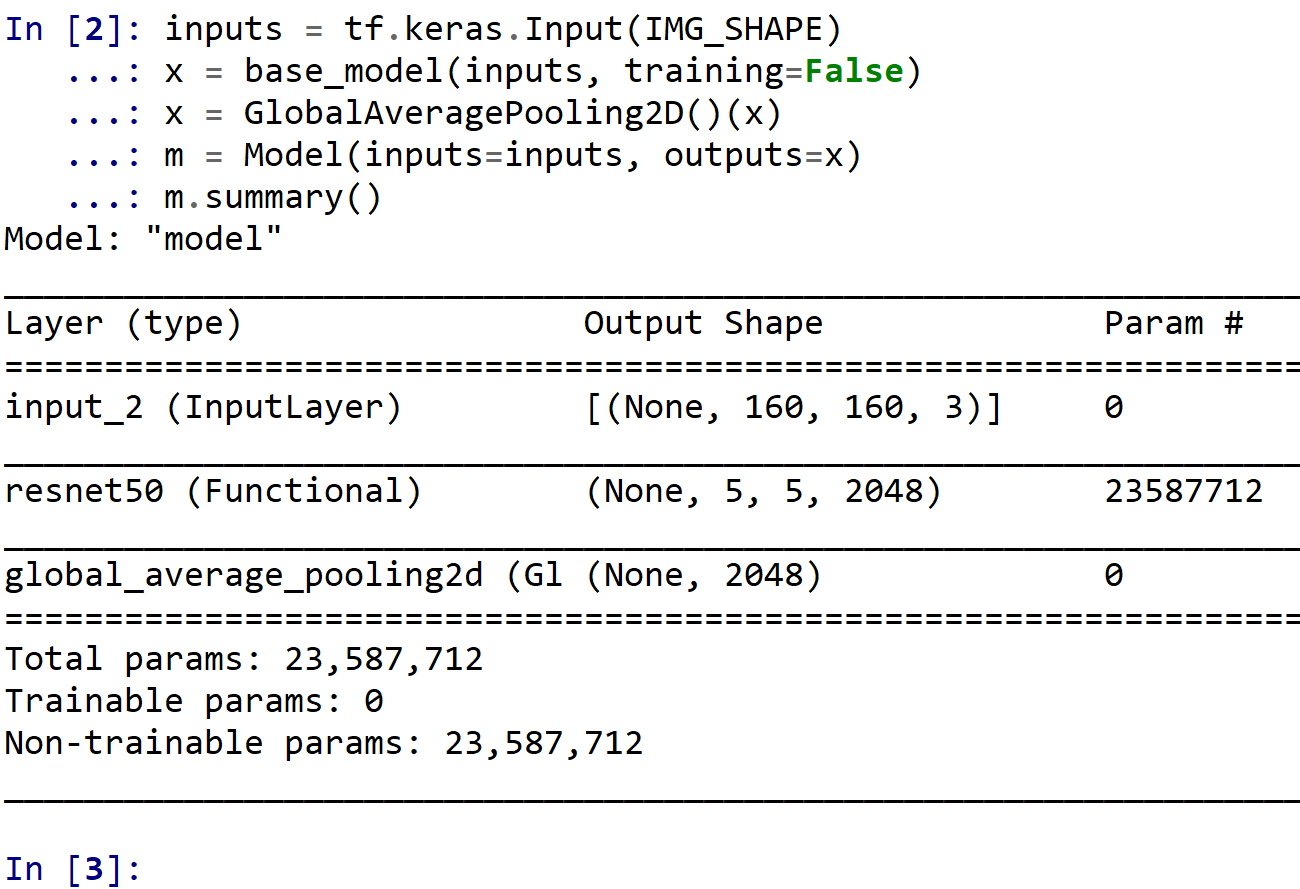The image size is (1300, 889).
Task: Click the Output Shape column header
Action: 703,323
